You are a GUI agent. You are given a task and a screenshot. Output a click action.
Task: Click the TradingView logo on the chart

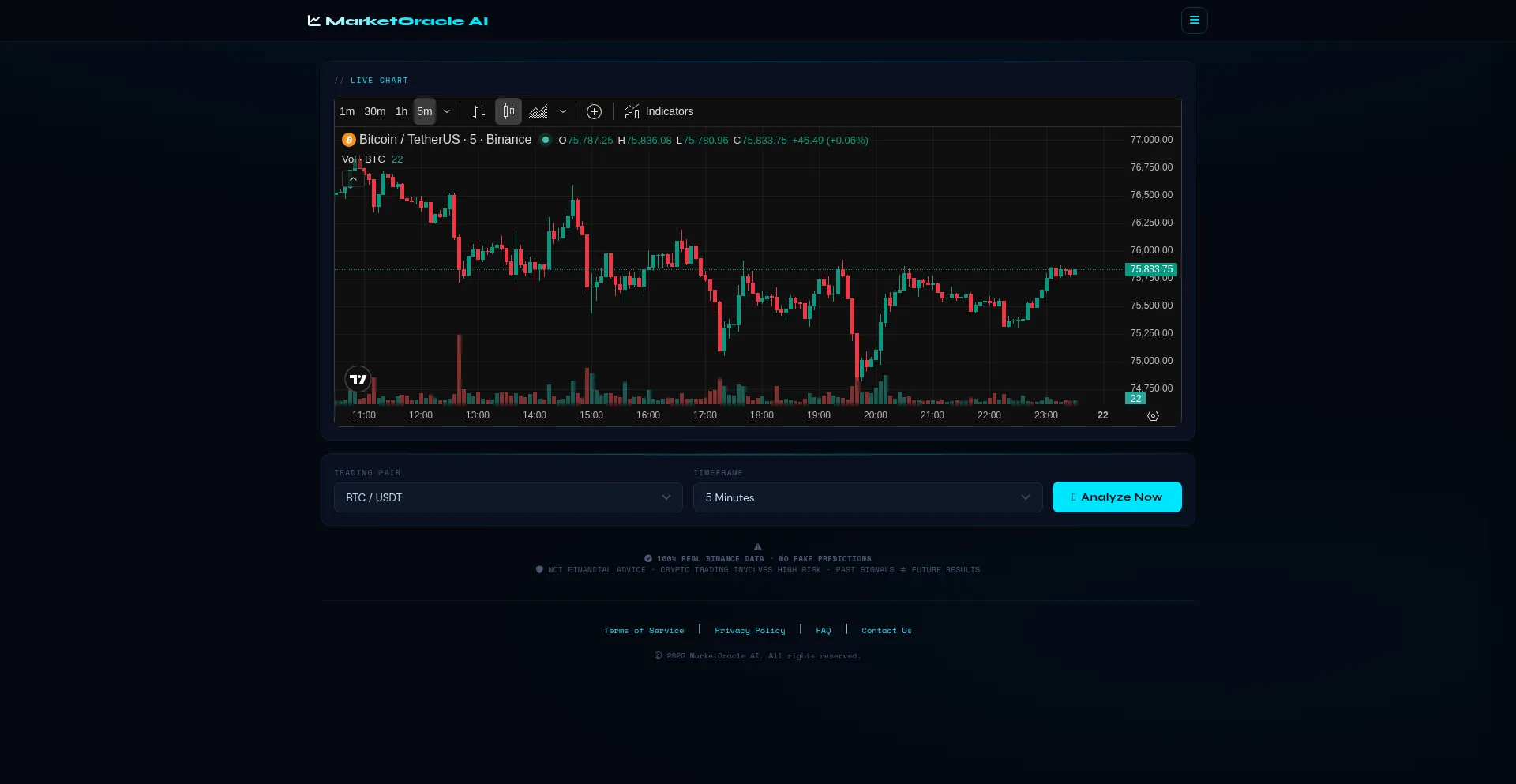pyautogui.click(x=358, y=379)
